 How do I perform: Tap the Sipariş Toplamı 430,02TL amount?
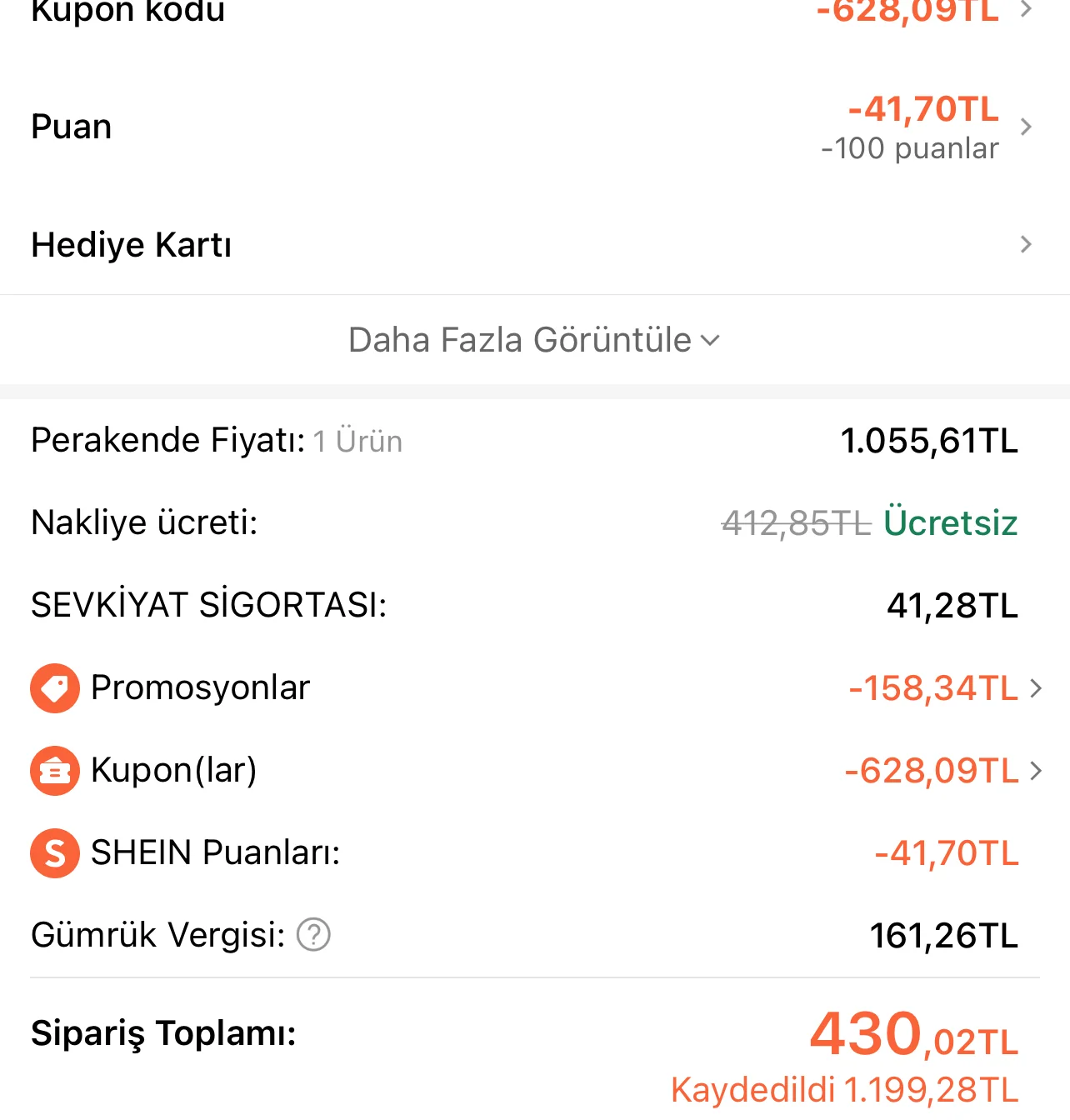[913, 1035]
